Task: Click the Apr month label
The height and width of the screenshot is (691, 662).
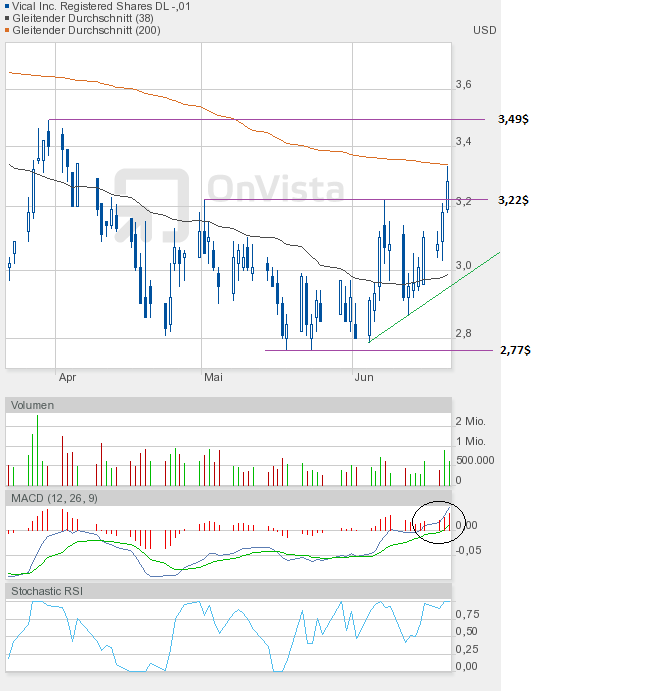Action: [x=67, y=377]
